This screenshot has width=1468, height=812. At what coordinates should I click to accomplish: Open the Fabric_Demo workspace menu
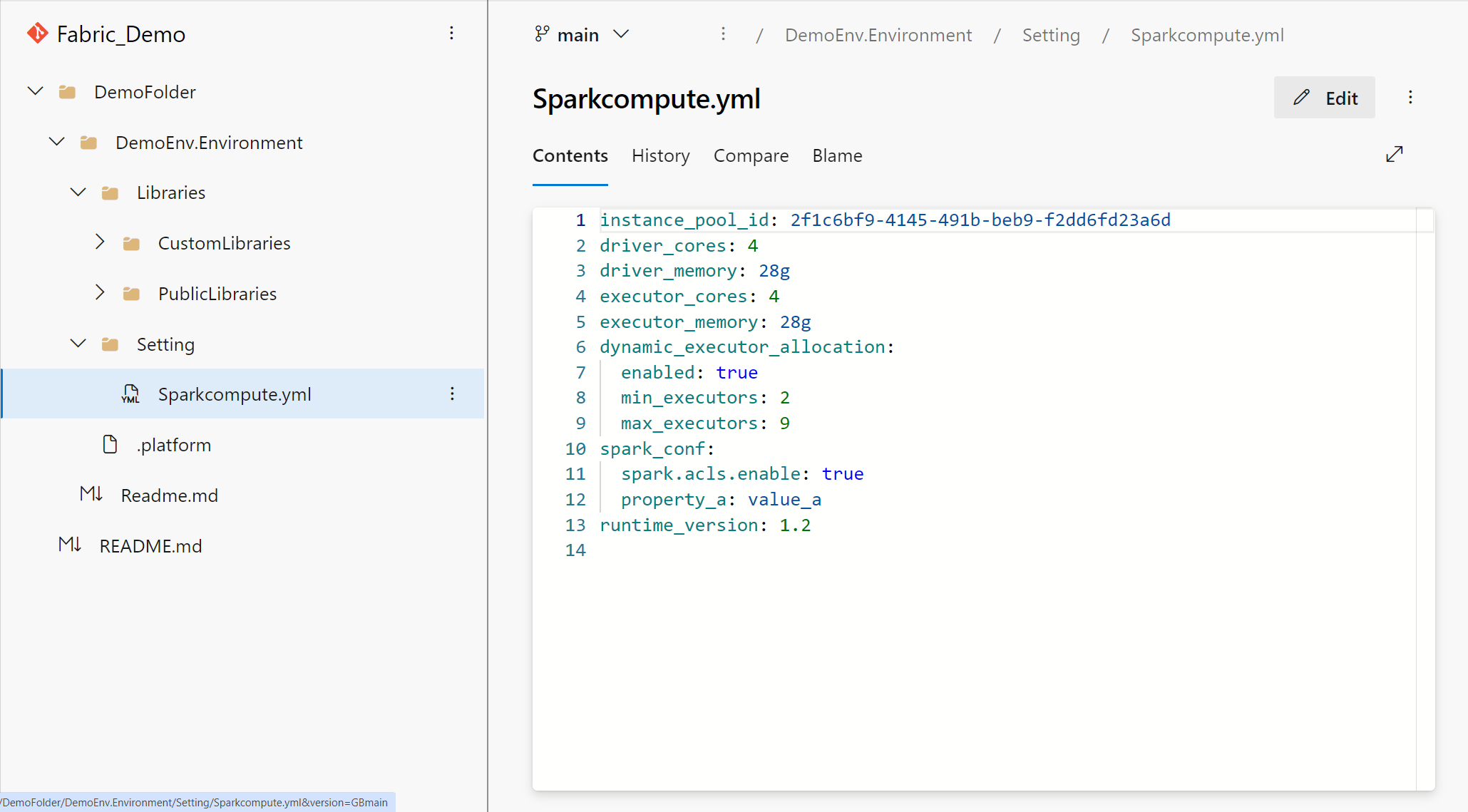coord(452,33)
